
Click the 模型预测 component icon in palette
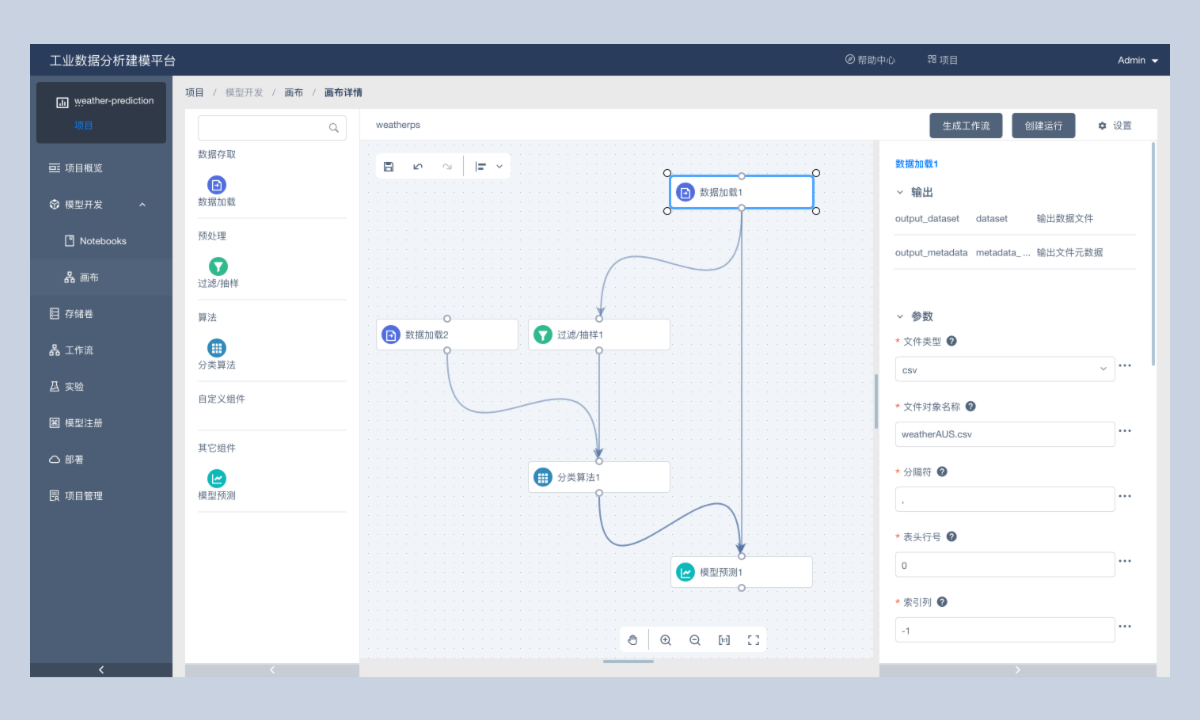217,479
